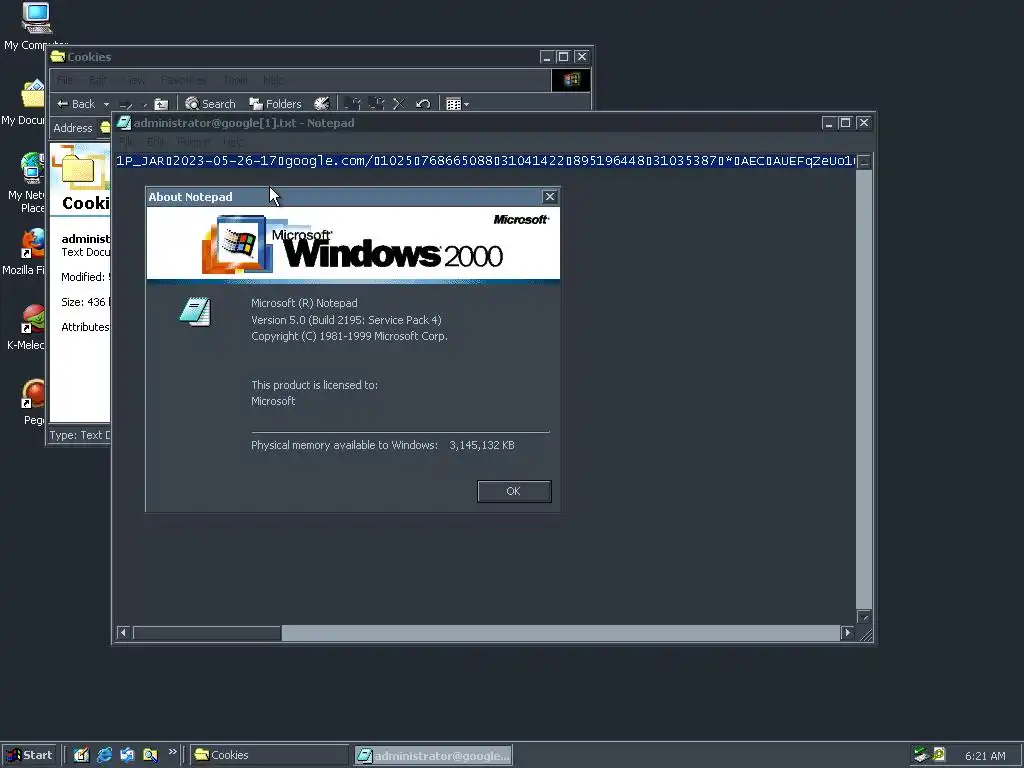Screen dimensions: 1024x768
Task: Open the History icon in Cookies toolbar
Action: 321,104
